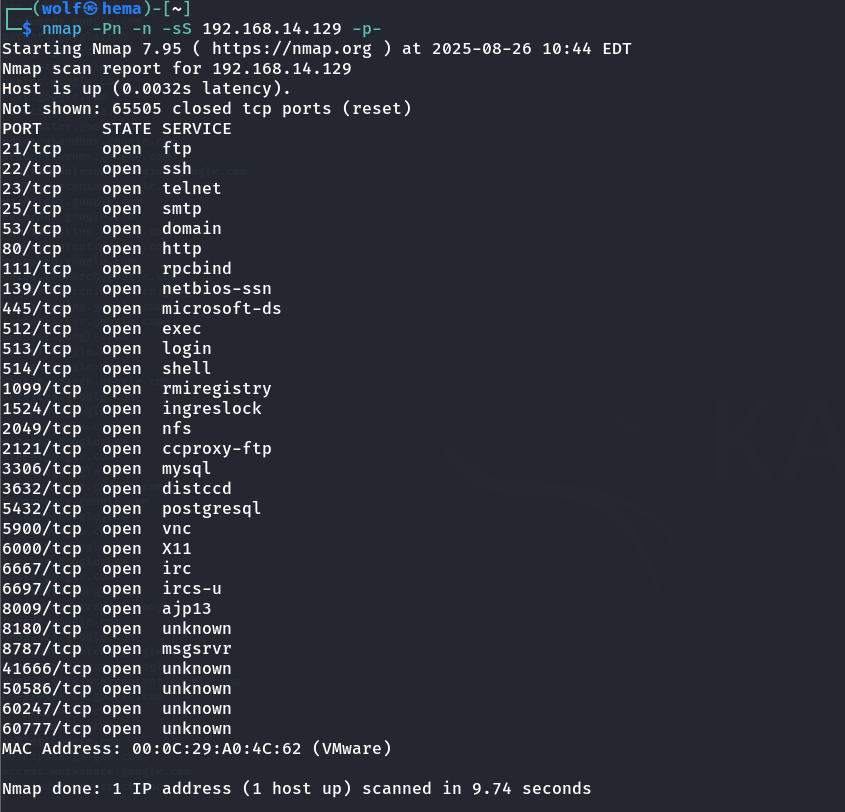Click the 3306/tcp mysql entry
The height and width of the screenshot is (812, 845).
[107, 468]
